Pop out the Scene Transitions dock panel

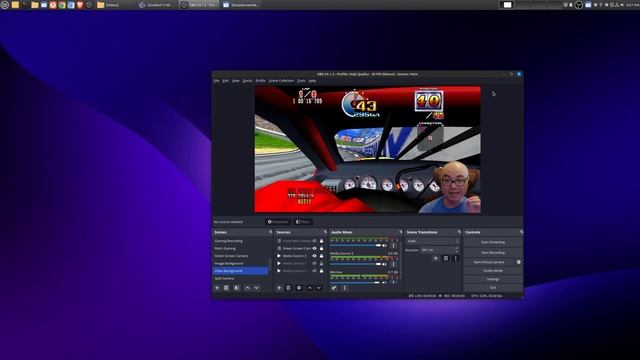[x=459, y=232]
